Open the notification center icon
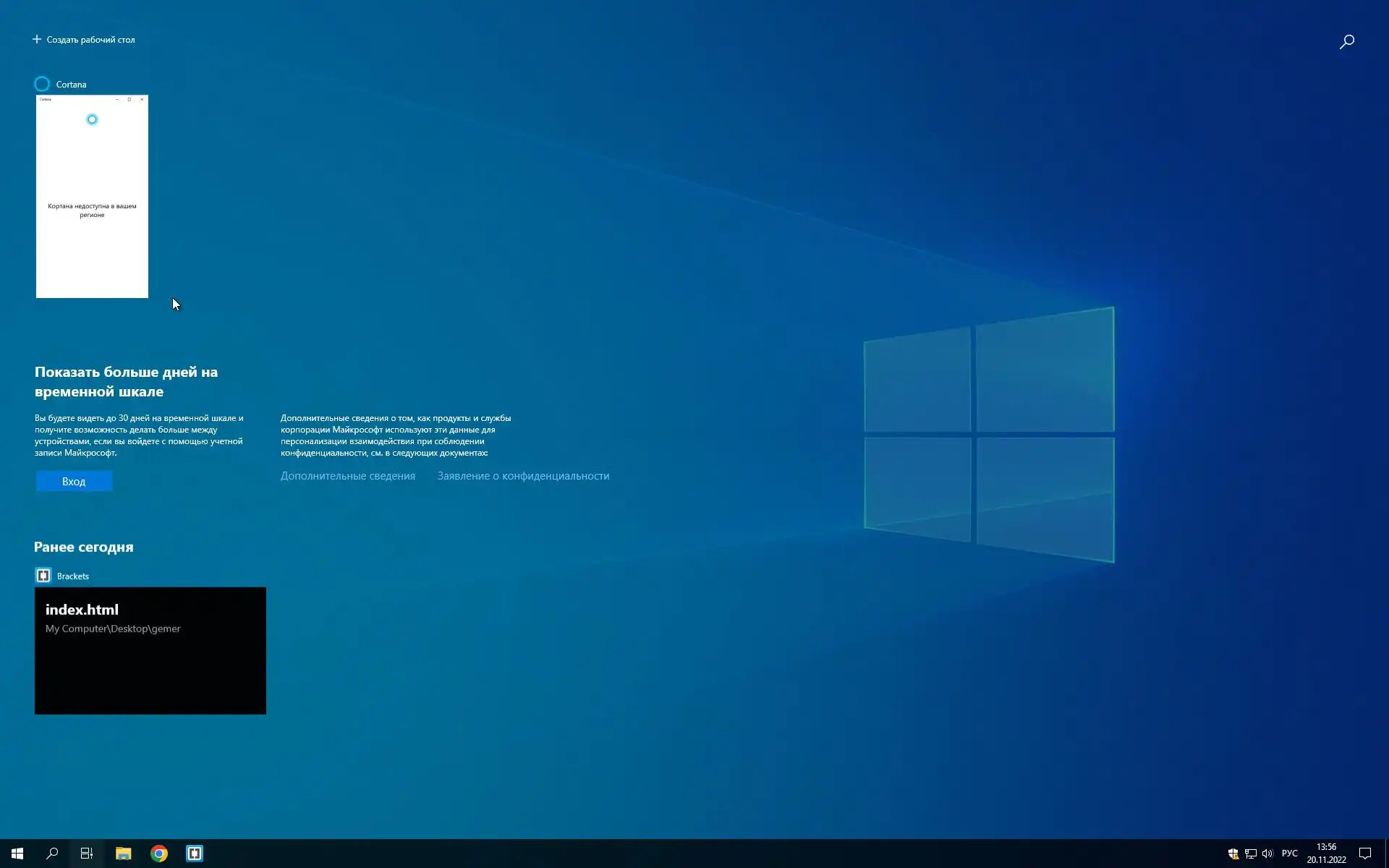The height and width of the screenshot is (868, 1389). (1365, 854)
